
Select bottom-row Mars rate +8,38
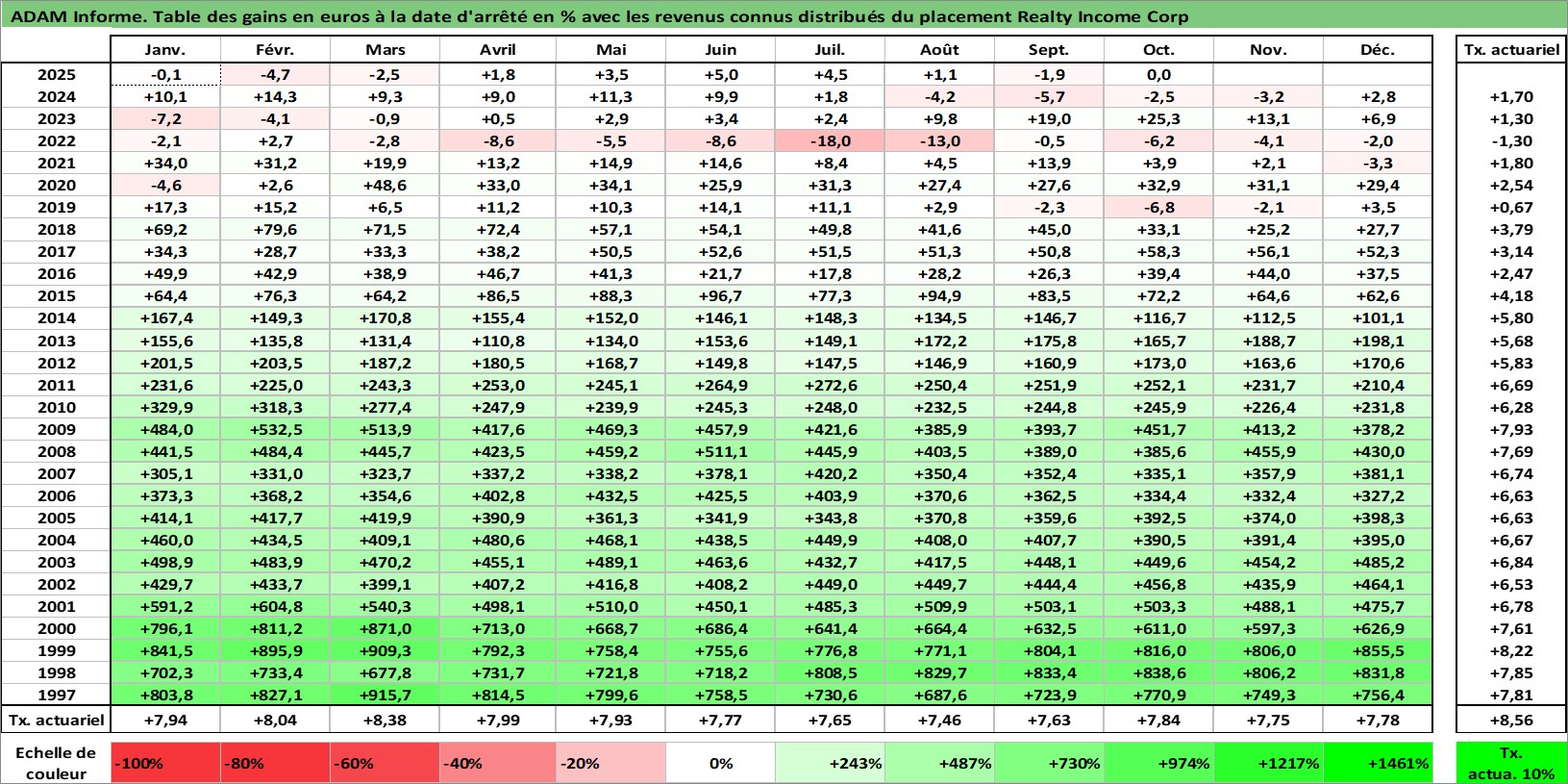[385, 720]
